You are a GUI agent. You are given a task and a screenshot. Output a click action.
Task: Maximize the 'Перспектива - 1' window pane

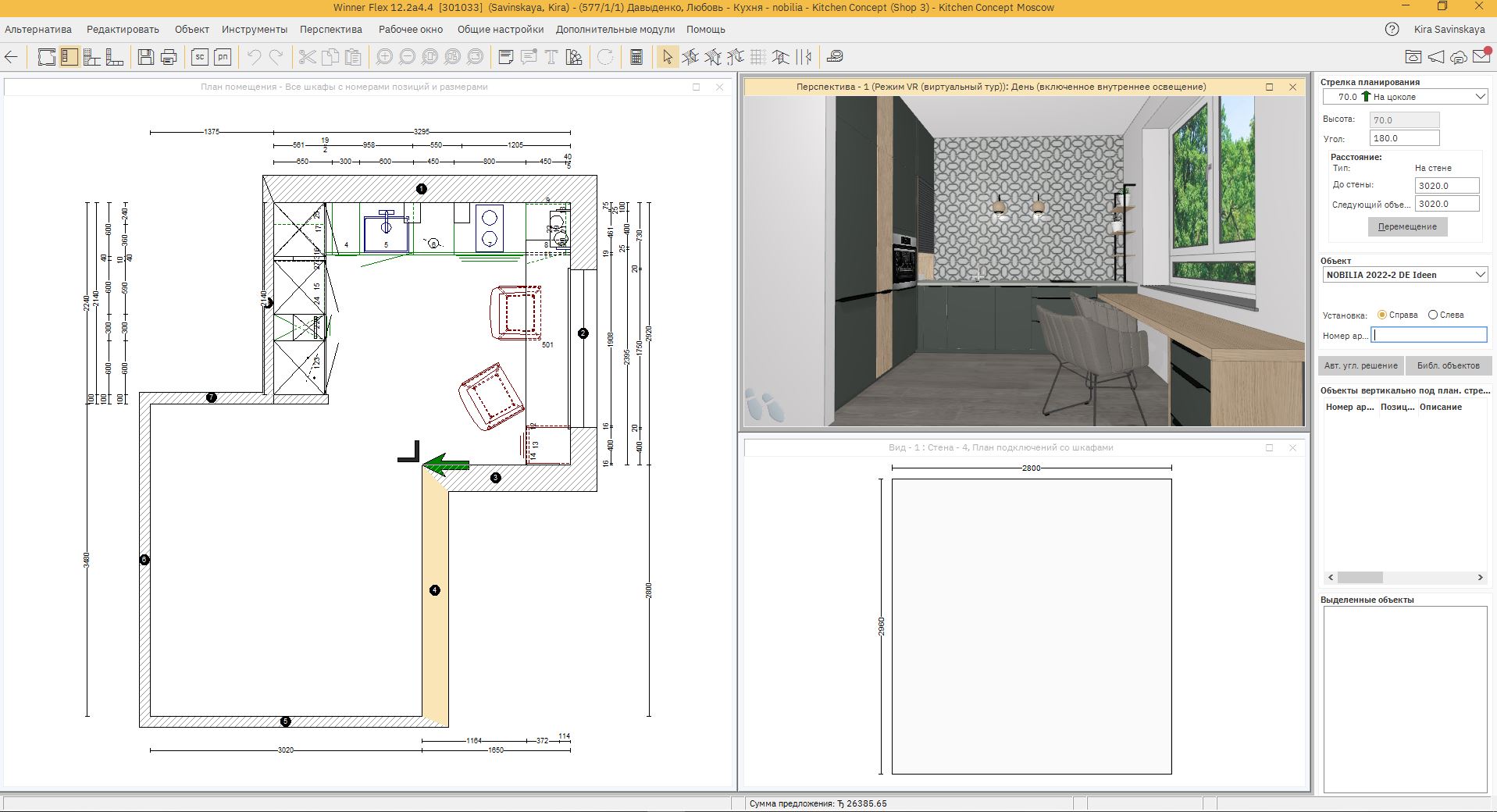[x=1269, y=87]
